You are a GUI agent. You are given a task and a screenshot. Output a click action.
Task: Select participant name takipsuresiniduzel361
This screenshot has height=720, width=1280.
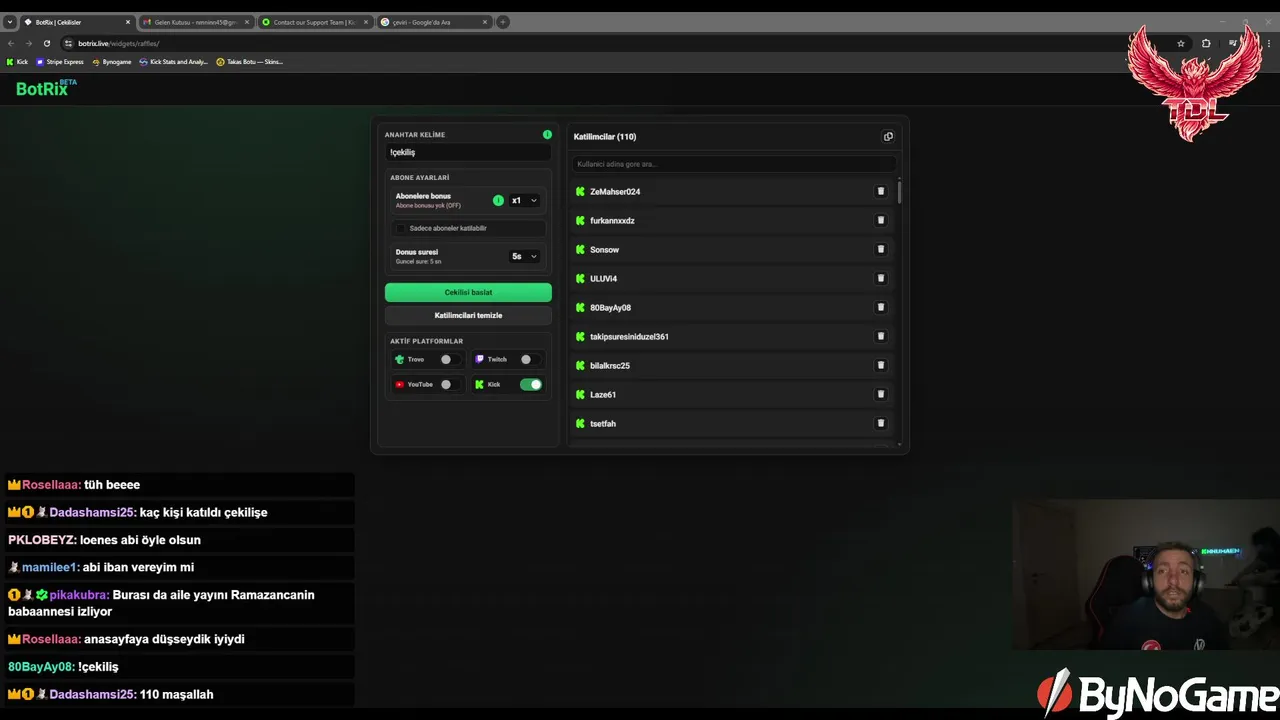point(629,336)
